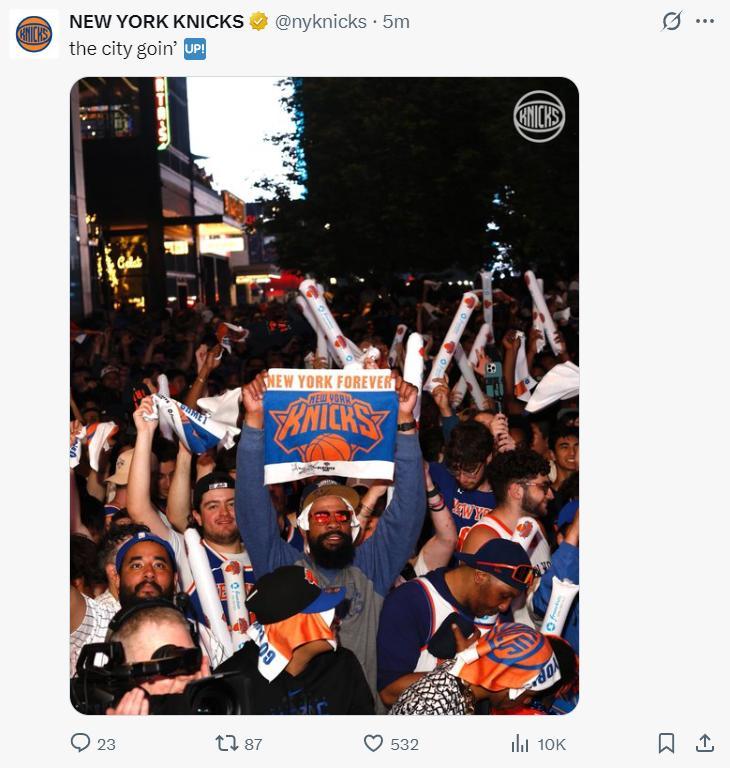Click the blue UP! emoji
Viewport: 730px width, 768px height.
(195, 48)
